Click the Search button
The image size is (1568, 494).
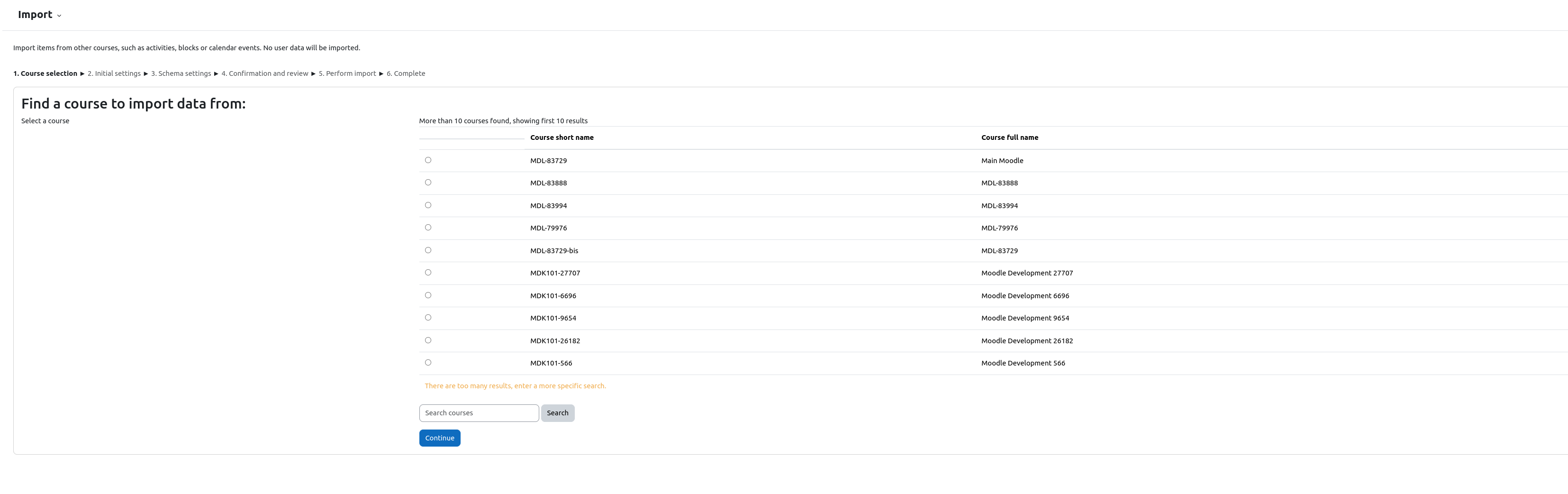pyautogui.click(x=558, y=413)
